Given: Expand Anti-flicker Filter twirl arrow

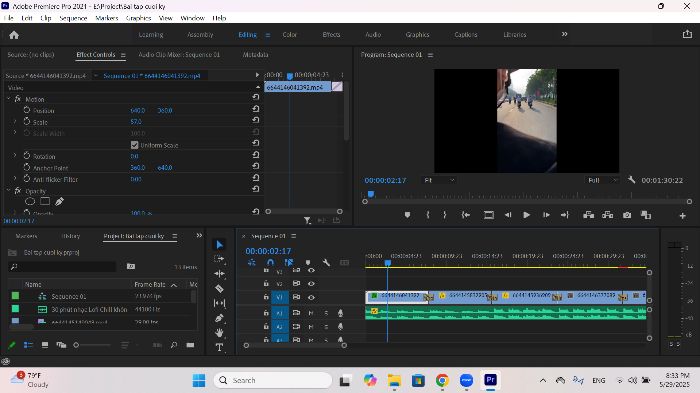Looking at the screenshot, I should 15,178.
